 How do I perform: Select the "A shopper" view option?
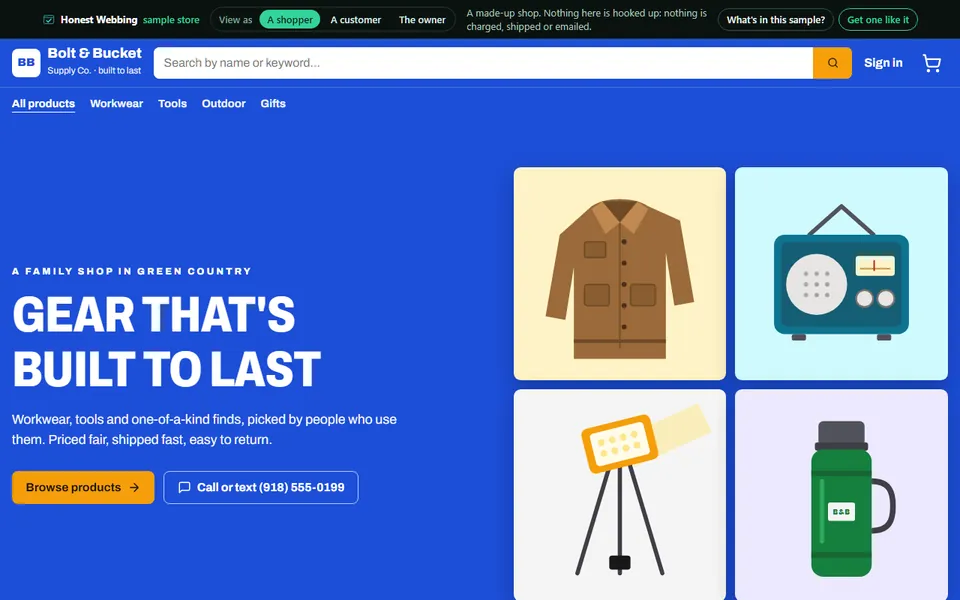point(290,20)
